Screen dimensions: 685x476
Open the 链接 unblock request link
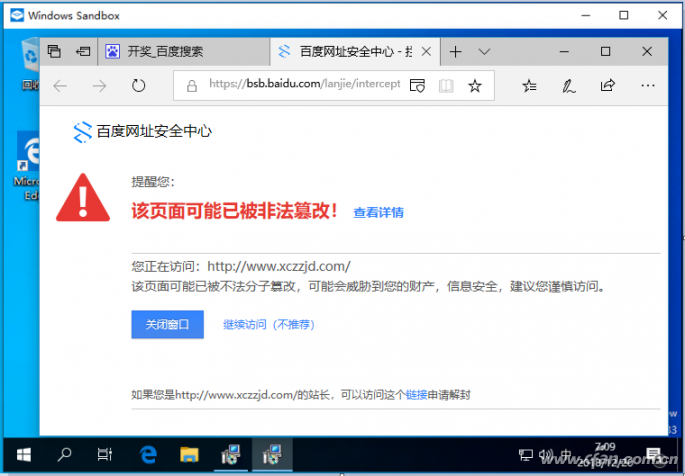pyautogui.click(x=416, y=395)
